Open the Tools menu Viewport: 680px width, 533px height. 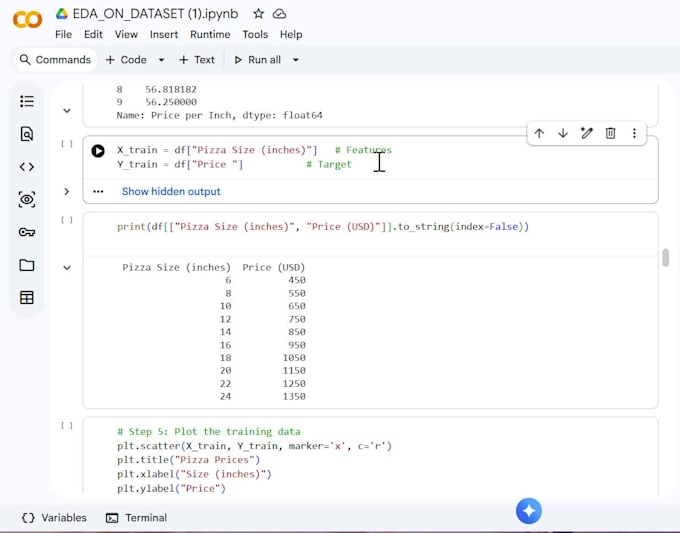click(x=255, y=34)
